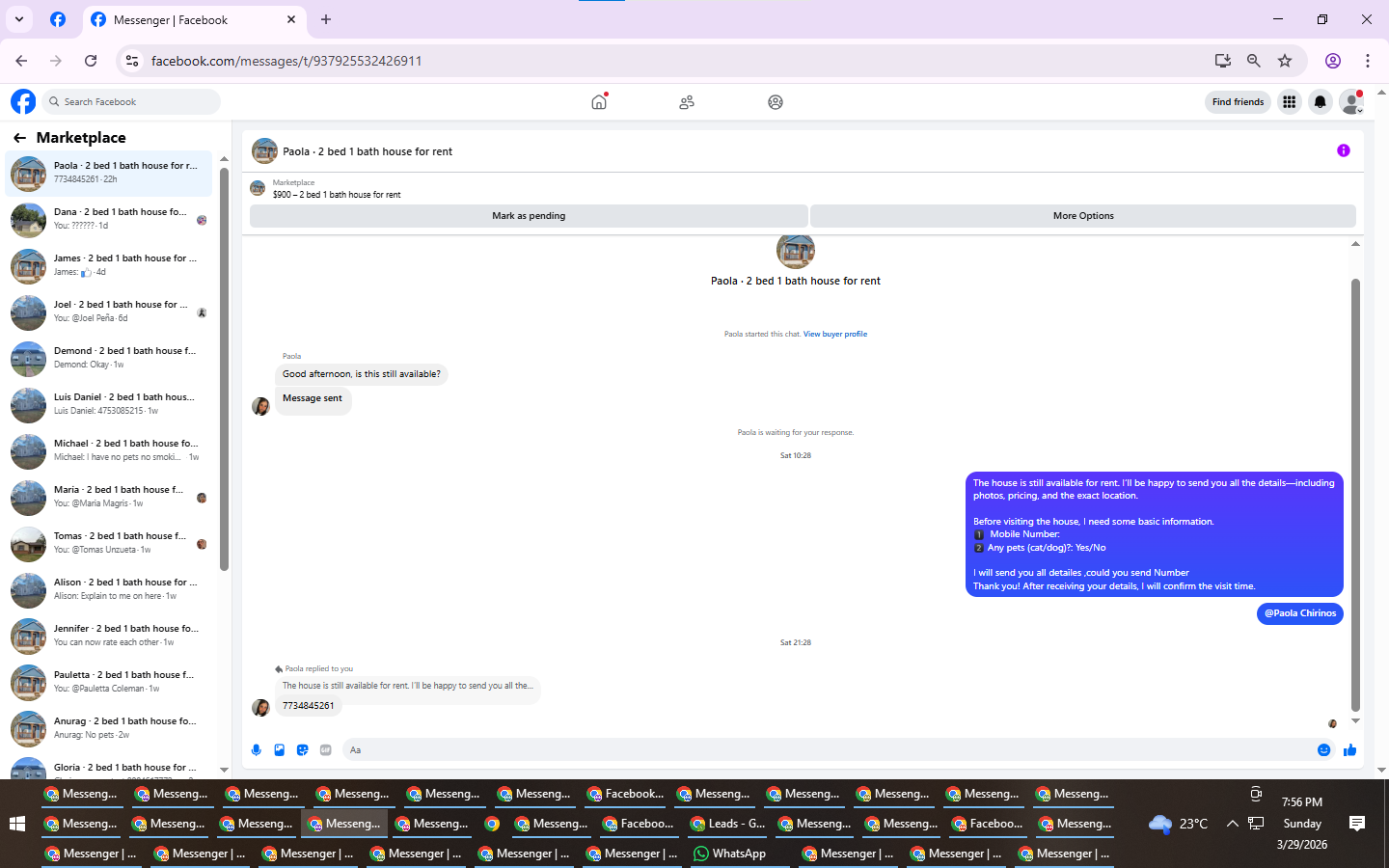Open the Groups icon in top navigation
Image resolution: width=1389 pixels, height=868 pixels.
[x=776, y=101]
